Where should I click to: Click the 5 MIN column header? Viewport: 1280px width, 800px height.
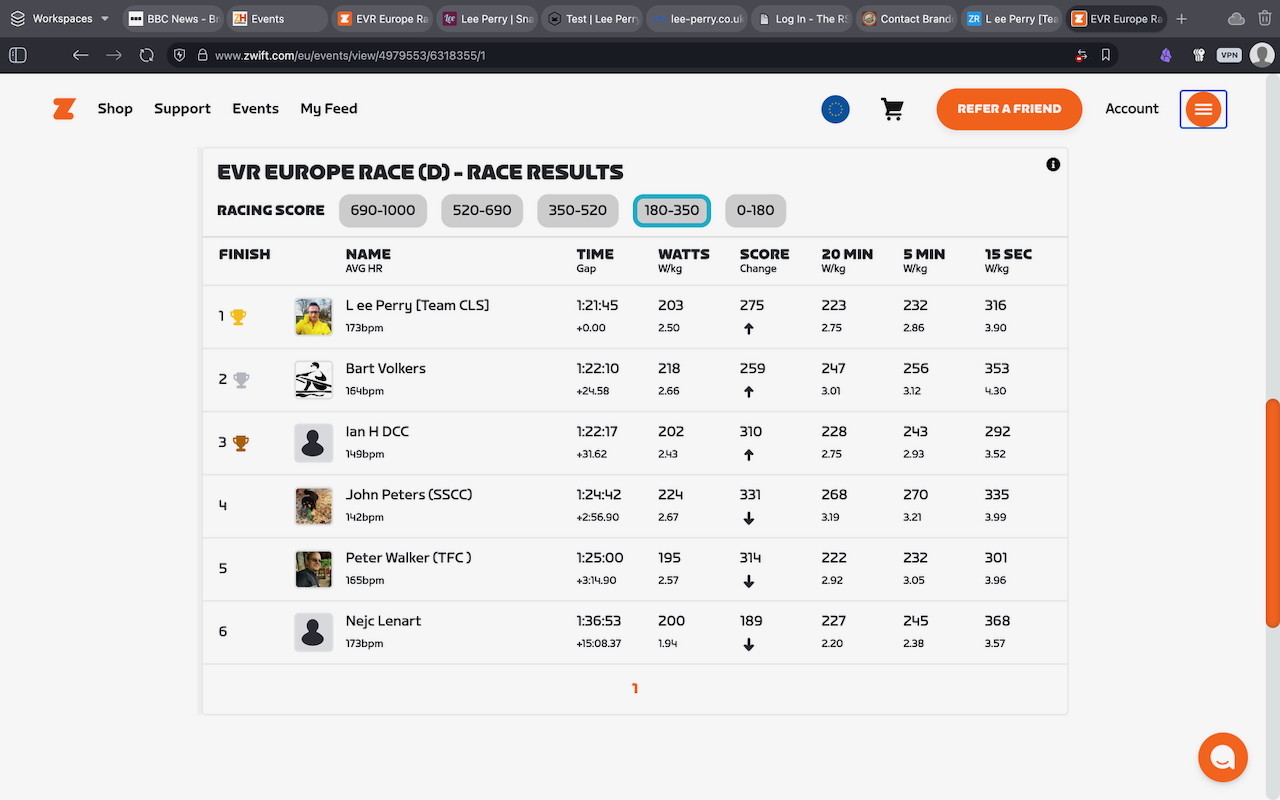924,255
